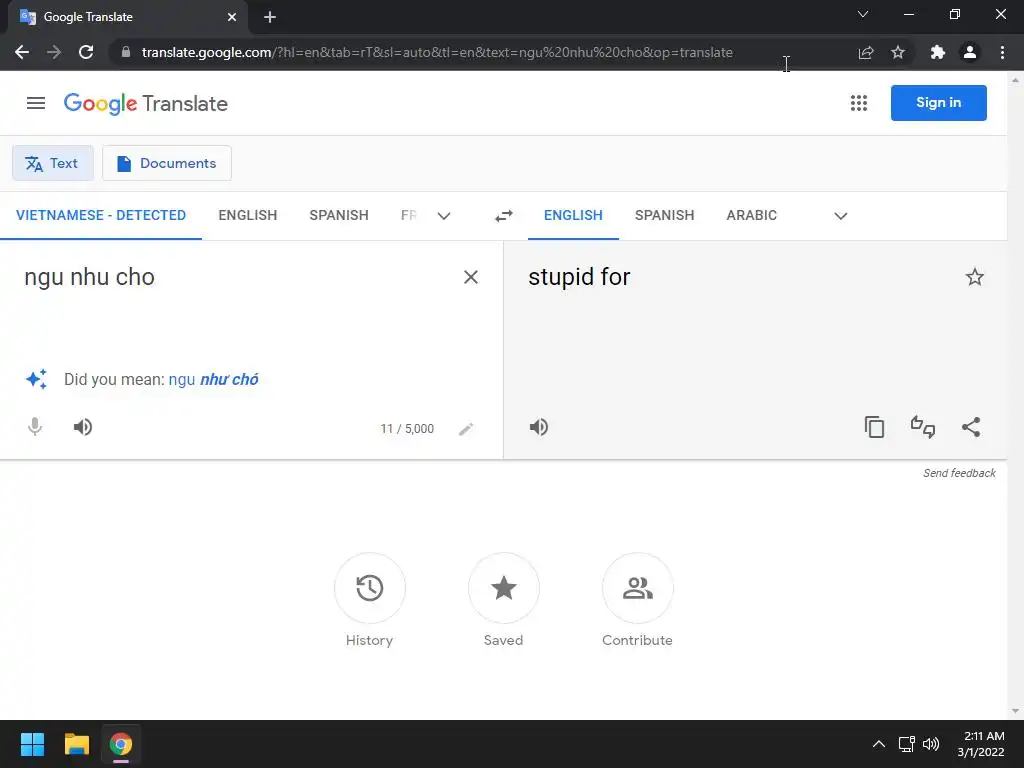This screenshot has width=1024, height=768.
Task: Open Chrome three-dot menu
Action: [1002, 52]
